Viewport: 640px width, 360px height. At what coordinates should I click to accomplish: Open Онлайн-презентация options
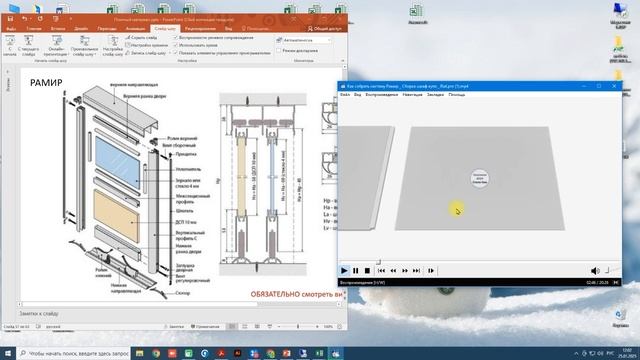56,46
